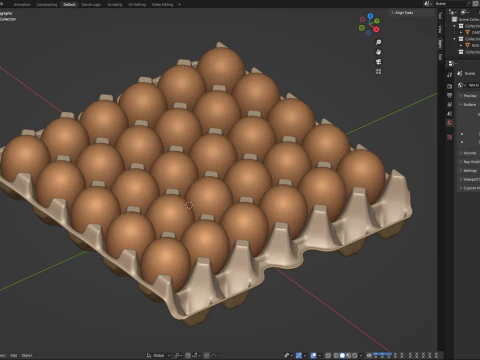The width and height of the screenshot is (480, 360).
Task: Open the Add menu in viewport header
Action: (14, 355)
